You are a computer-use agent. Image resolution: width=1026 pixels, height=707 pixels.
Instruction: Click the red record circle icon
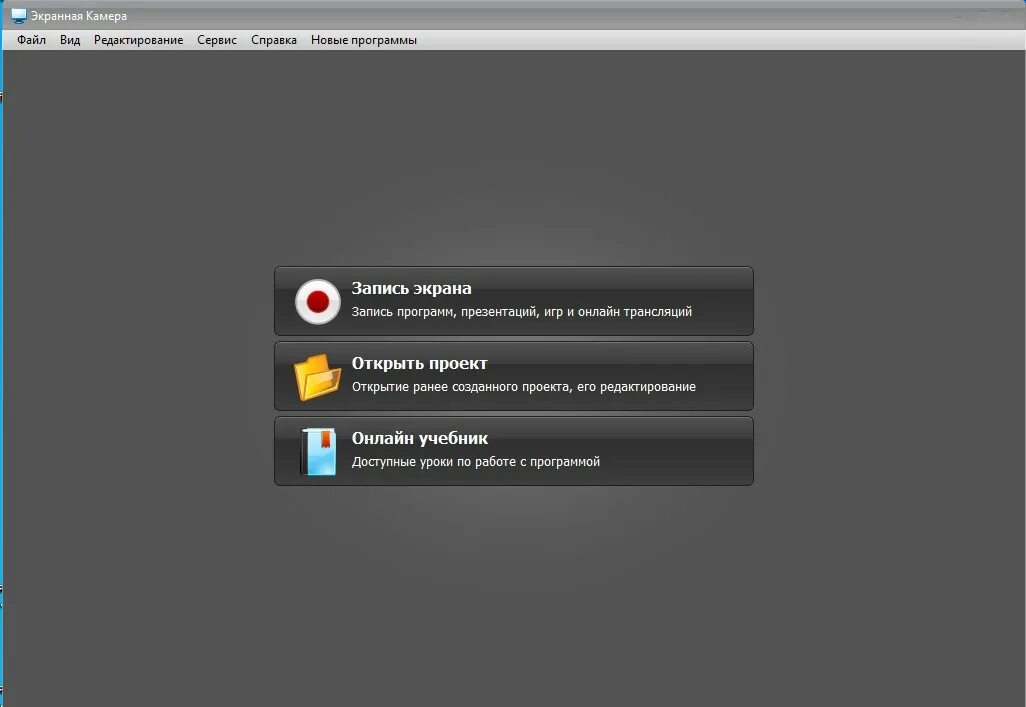317,302
